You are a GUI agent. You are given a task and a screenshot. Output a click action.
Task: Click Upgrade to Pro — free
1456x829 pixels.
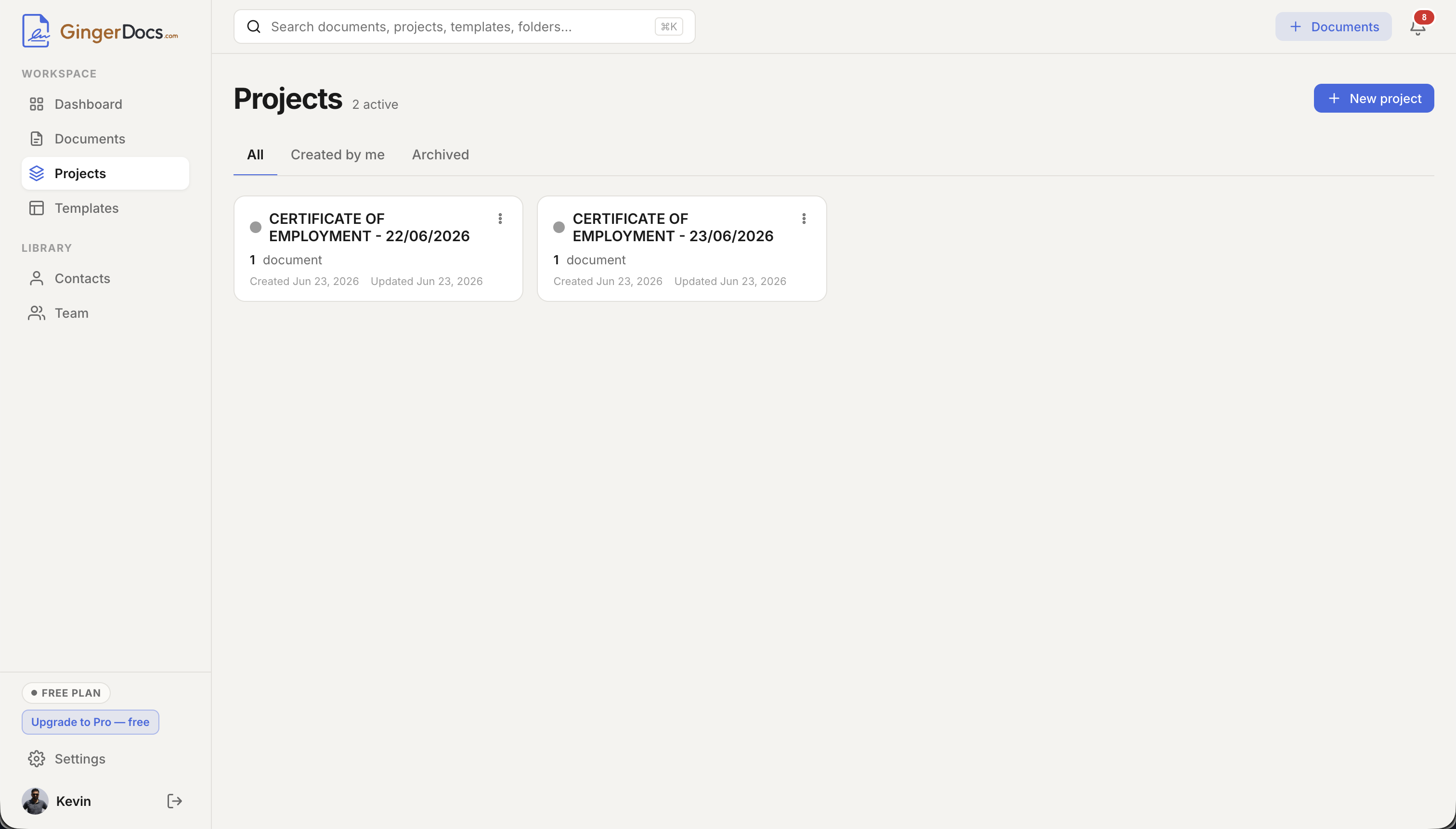[91, 722]
